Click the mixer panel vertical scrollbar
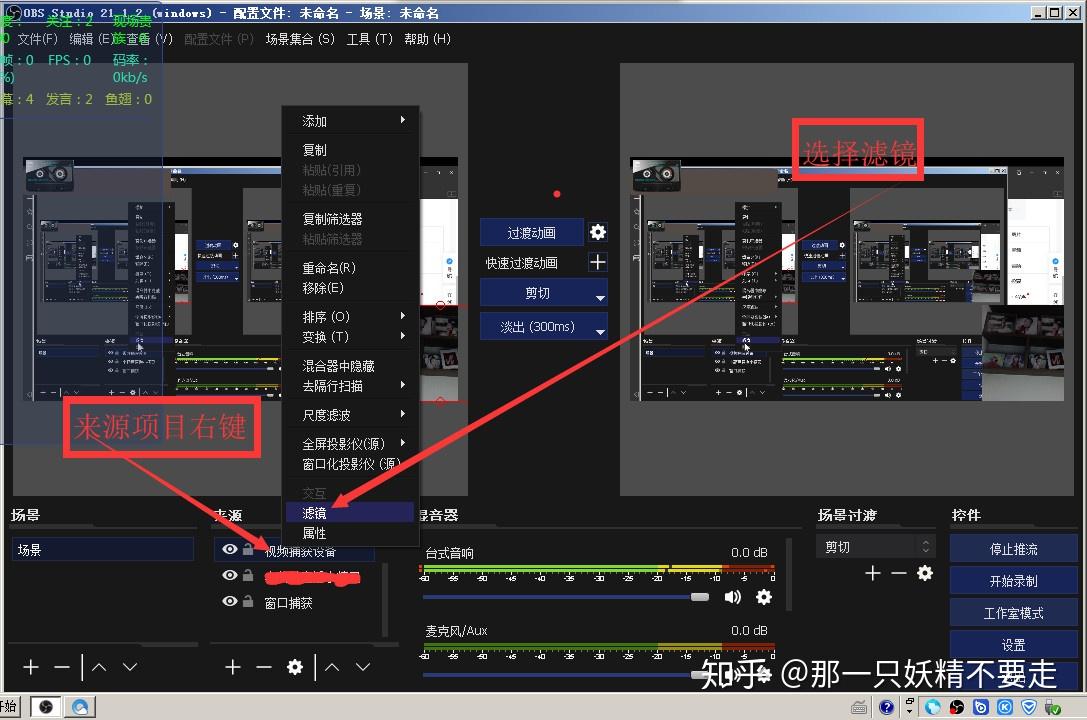This screenshot has width=1087, height=720. coord(789,574)
